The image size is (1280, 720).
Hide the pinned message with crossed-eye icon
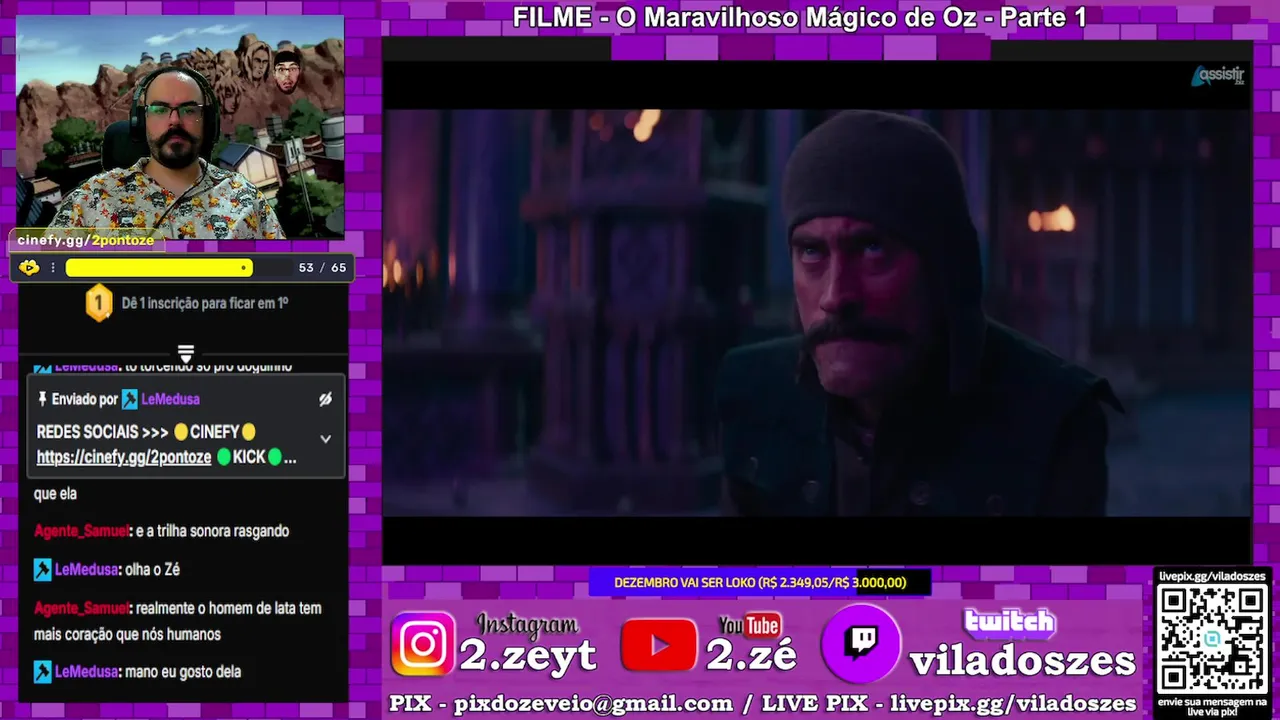(x=325, y=399)
